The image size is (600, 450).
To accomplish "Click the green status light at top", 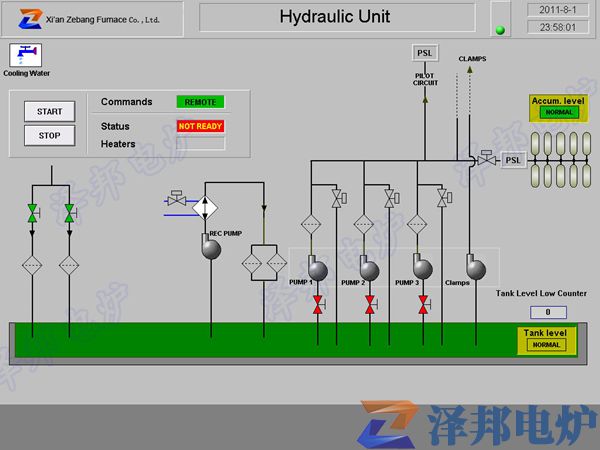I will point(501,30).
